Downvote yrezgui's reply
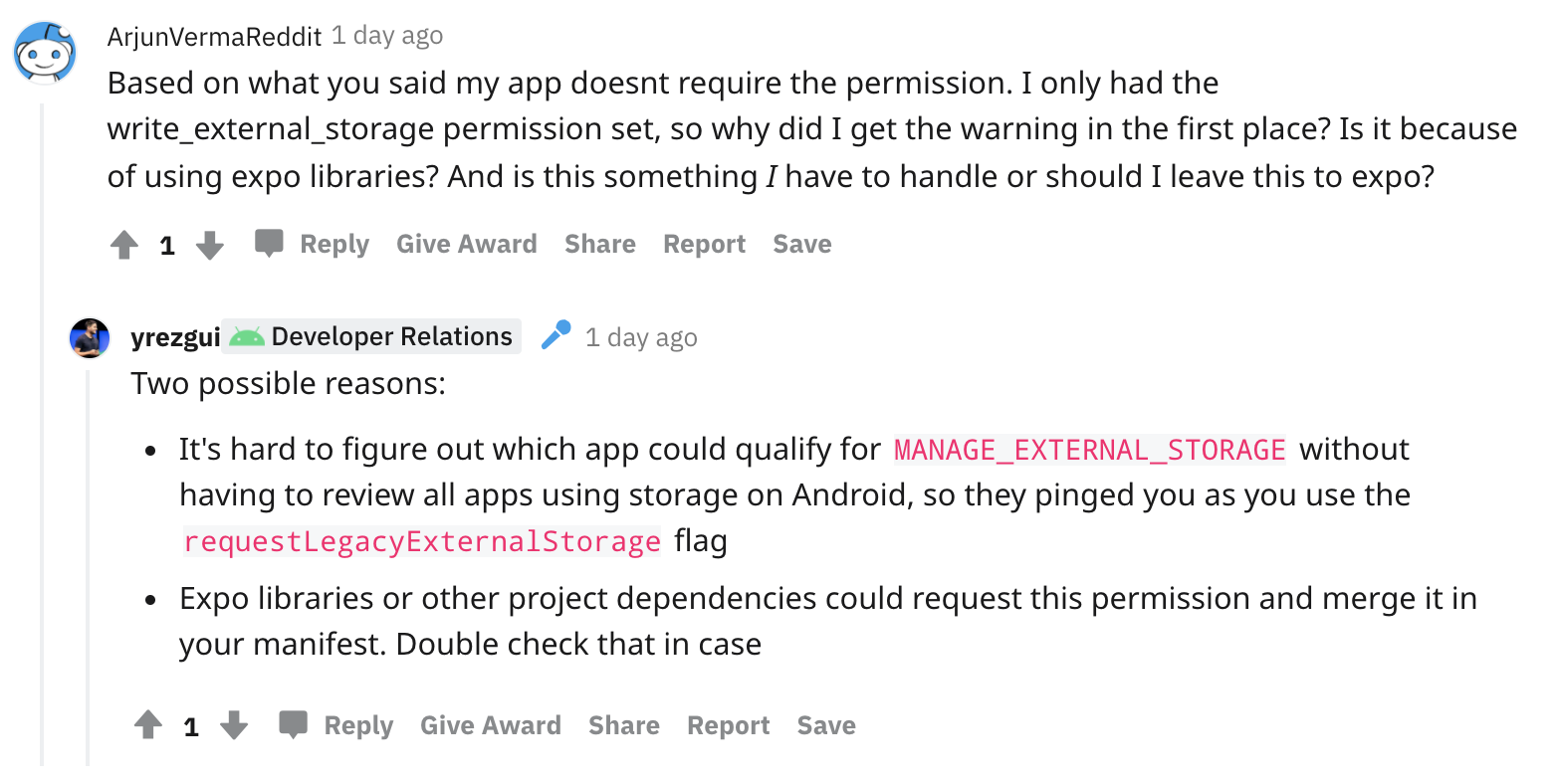 [x=235, y=725]
